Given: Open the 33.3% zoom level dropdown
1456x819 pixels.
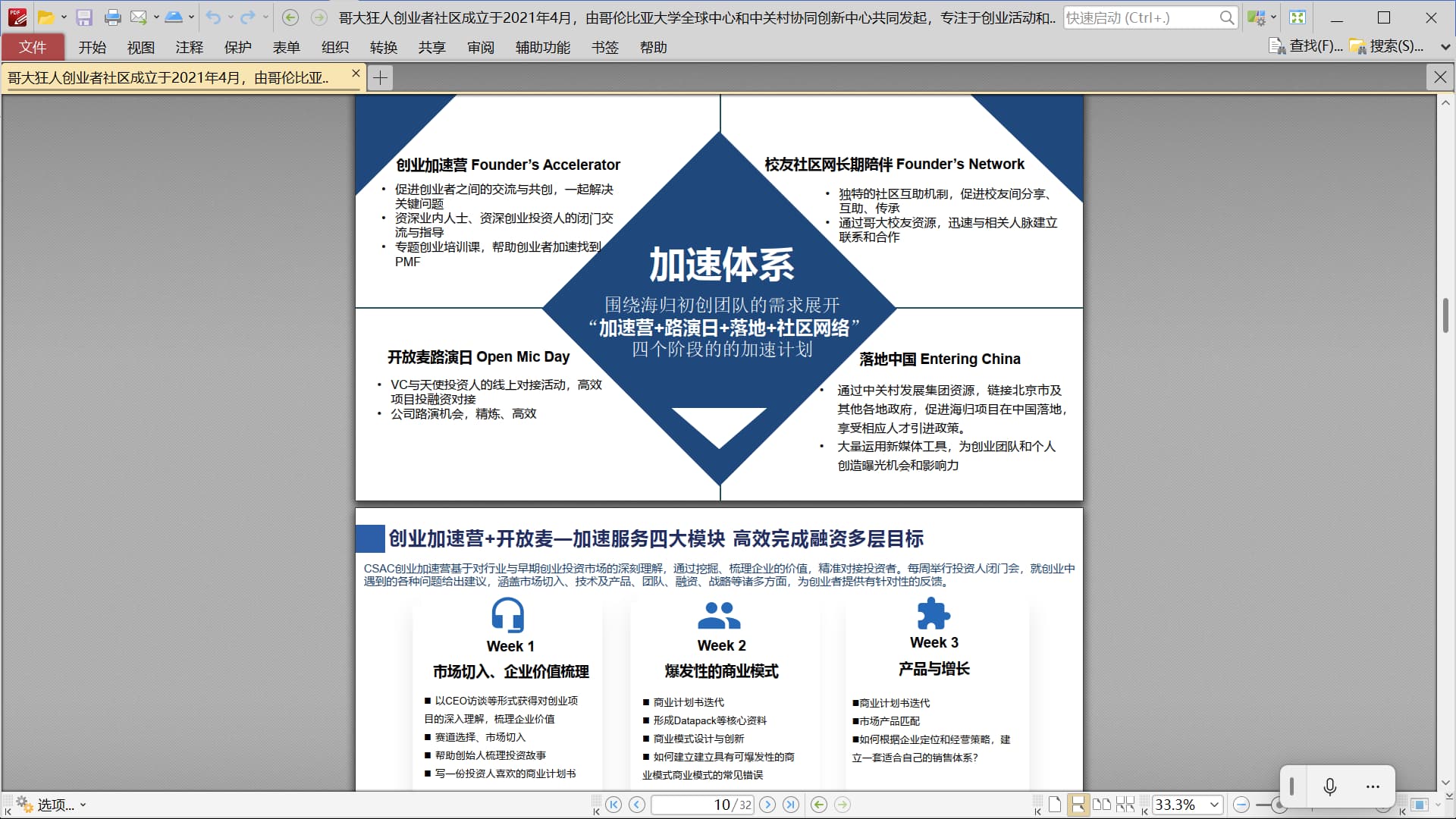Looking at the screenshot, I should (x=1214, y=805).
